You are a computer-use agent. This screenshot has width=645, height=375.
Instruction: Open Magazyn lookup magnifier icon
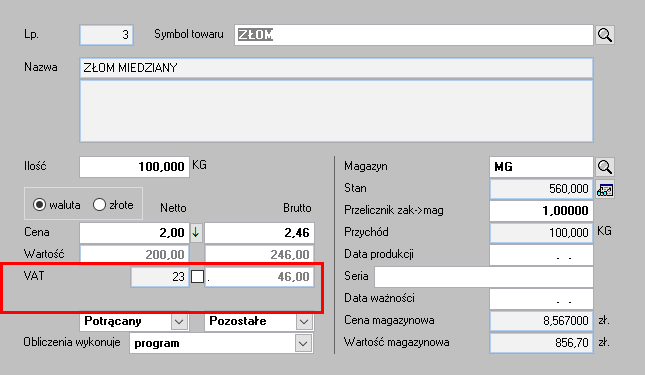(x=604, y=167)
